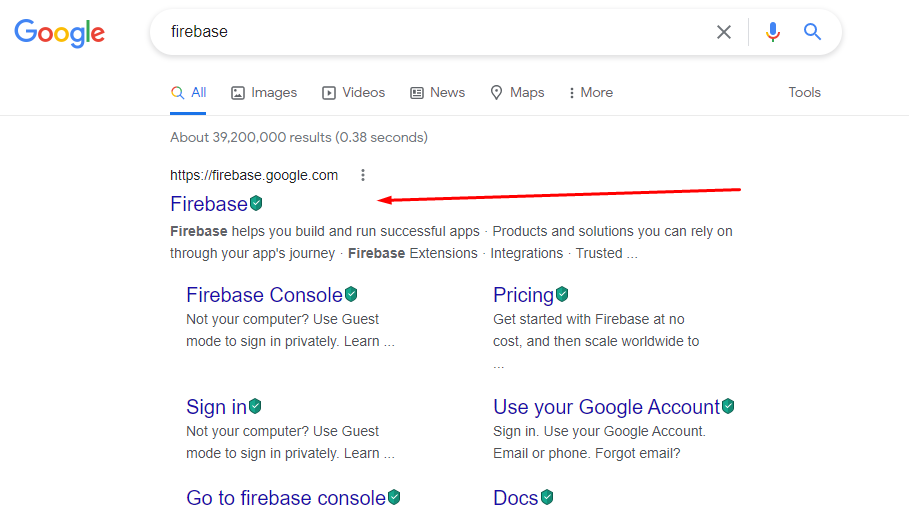Open the three-dot menu beside firebase.google.com
This screenshot has height=506, width=909.
coord(363,175)
